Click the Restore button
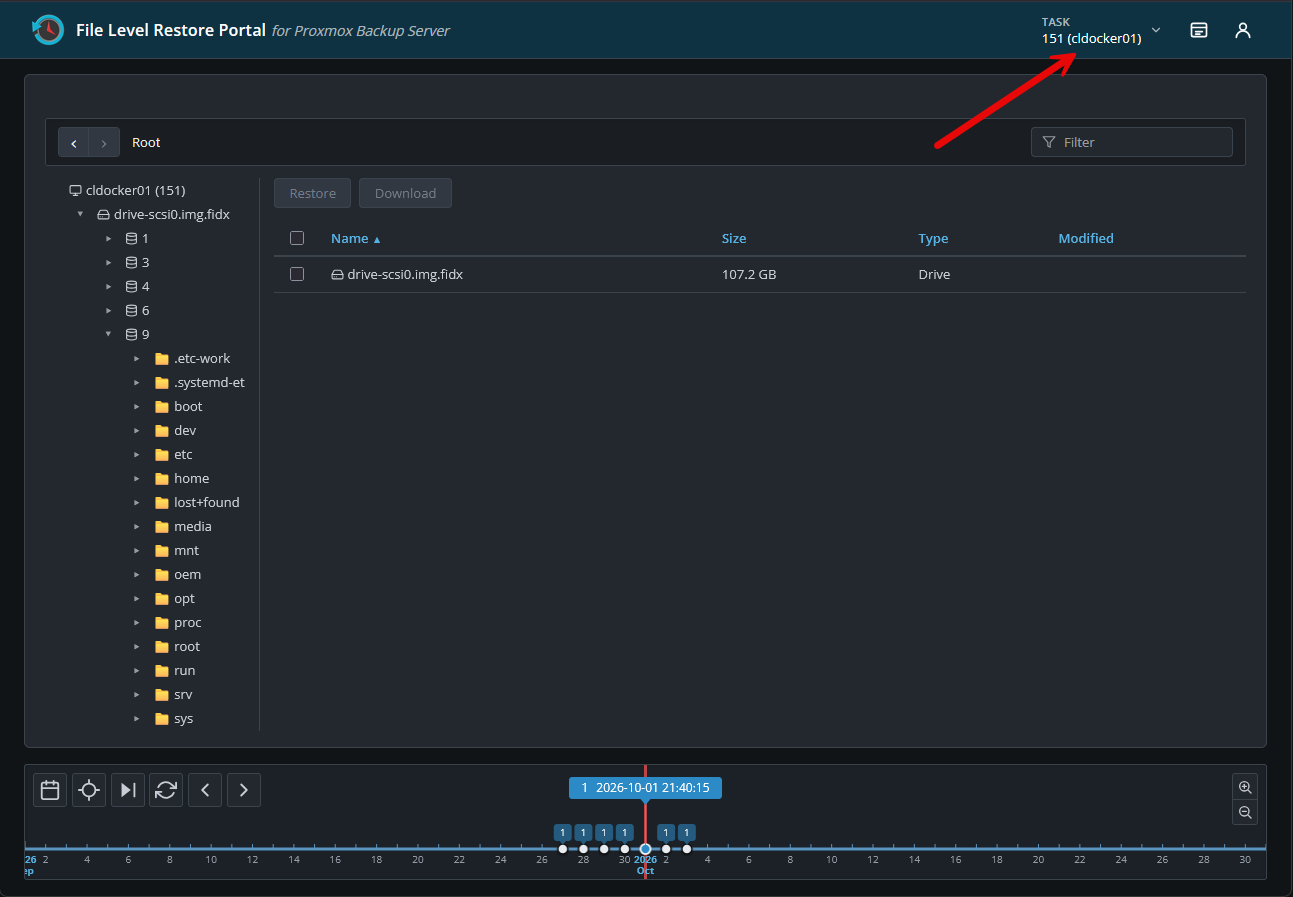Viewport: 1293px width, 897px height. [312, 193]
